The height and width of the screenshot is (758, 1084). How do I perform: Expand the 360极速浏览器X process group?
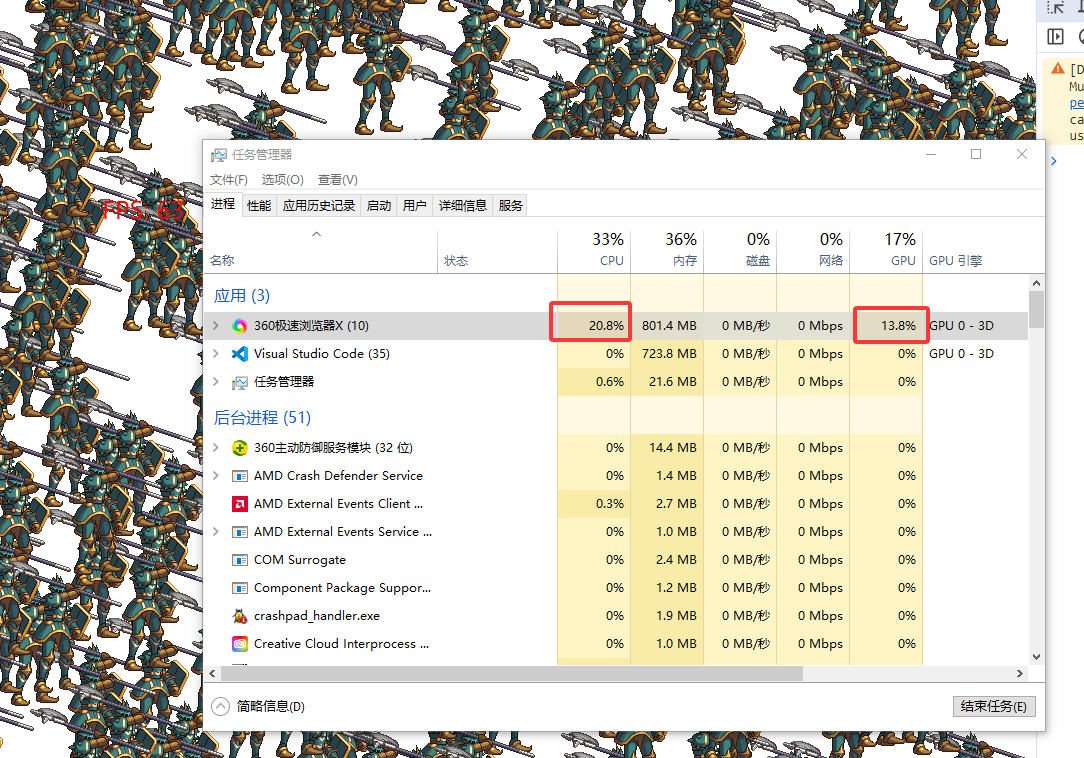click(216, 326)
